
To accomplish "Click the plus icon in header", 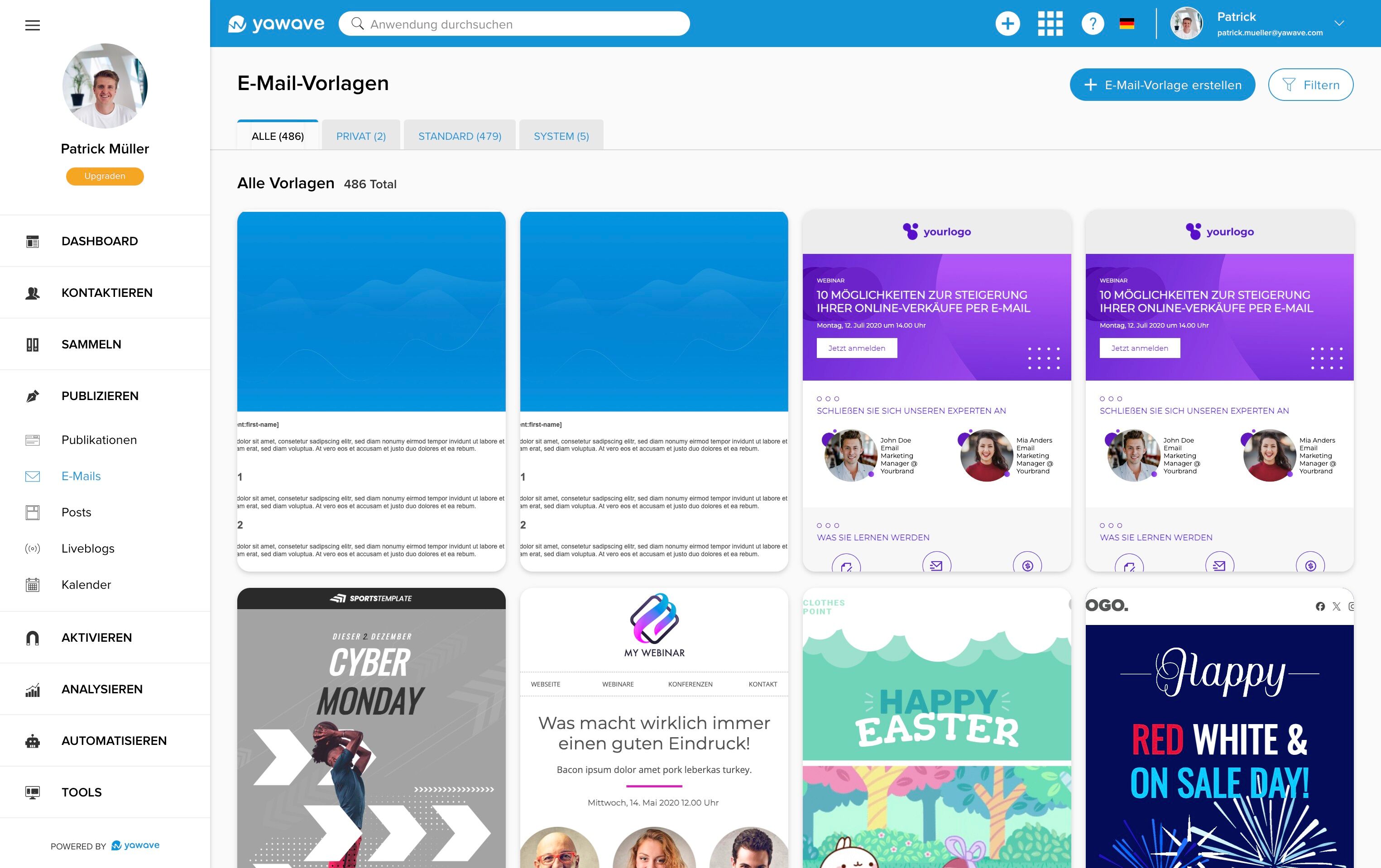I will [1007, 24].
